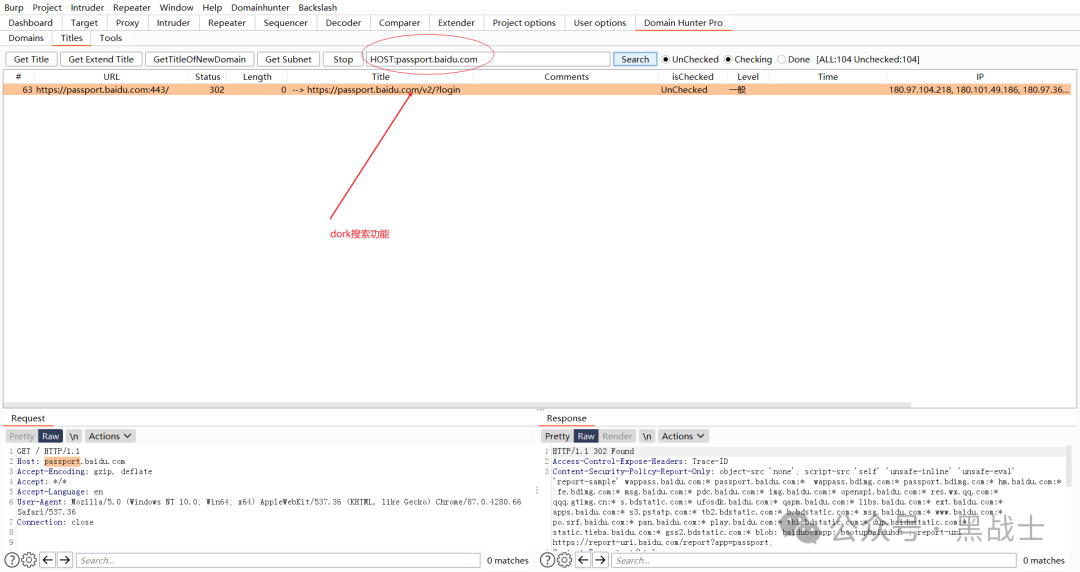Go to previous match in Response panel

point(583,560)
